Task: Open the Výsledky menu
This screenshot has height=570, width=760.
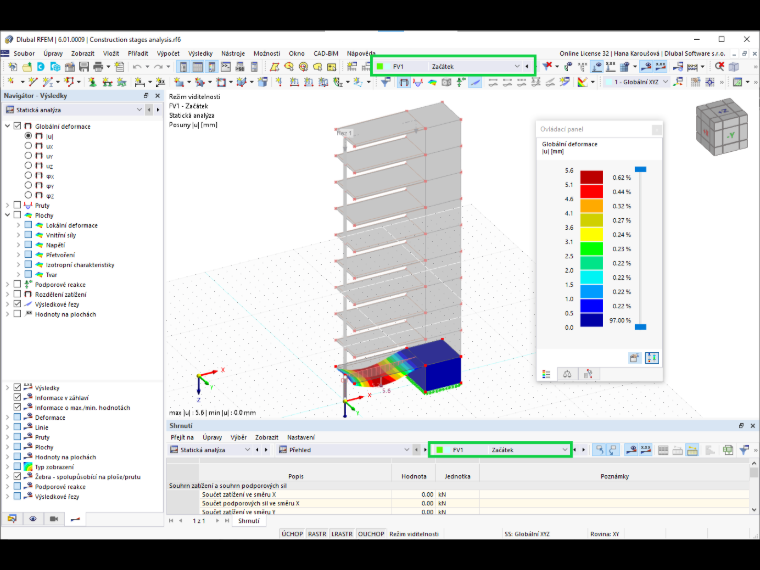Action: (x=200, y=53)
